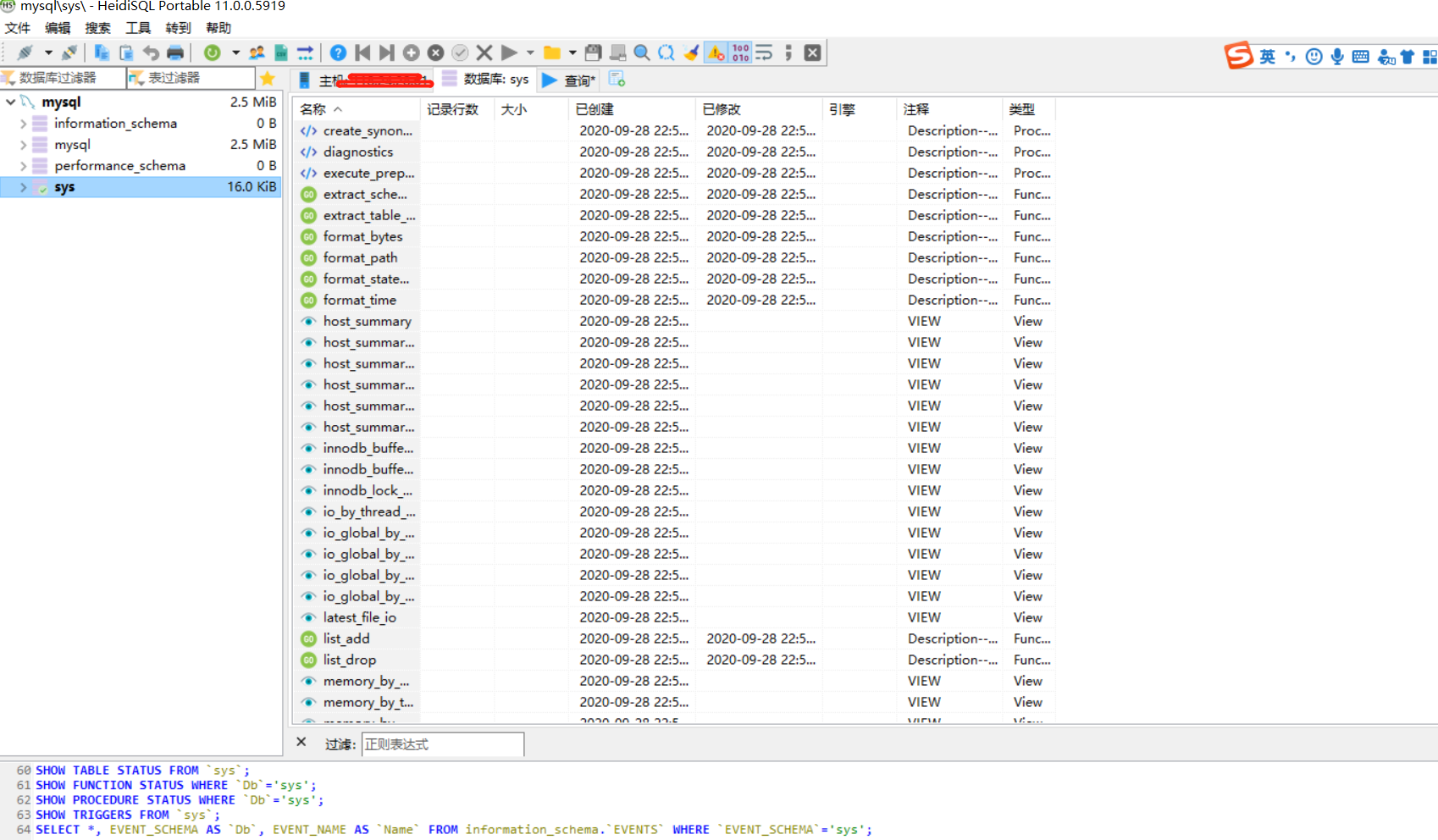Jump to first row icon
The width and height of the screenshot is (1438, 840).
tap(362, 52)
